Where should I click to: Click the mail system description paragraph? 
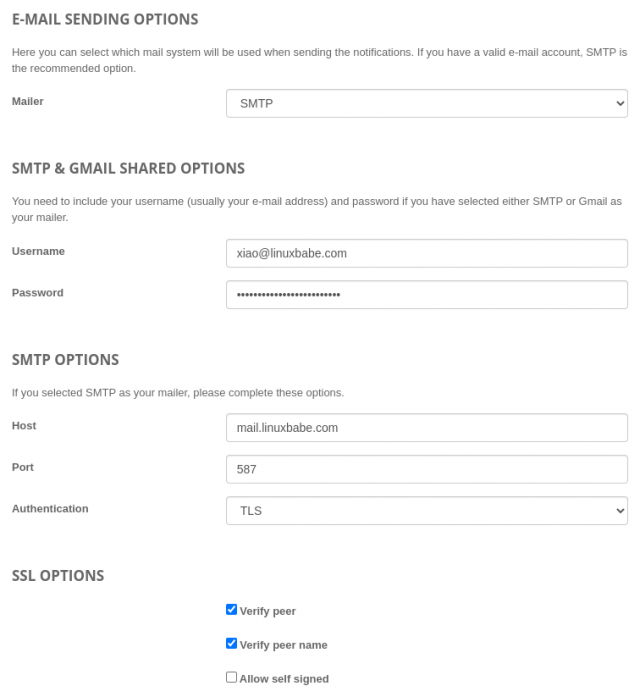[319, 60]
